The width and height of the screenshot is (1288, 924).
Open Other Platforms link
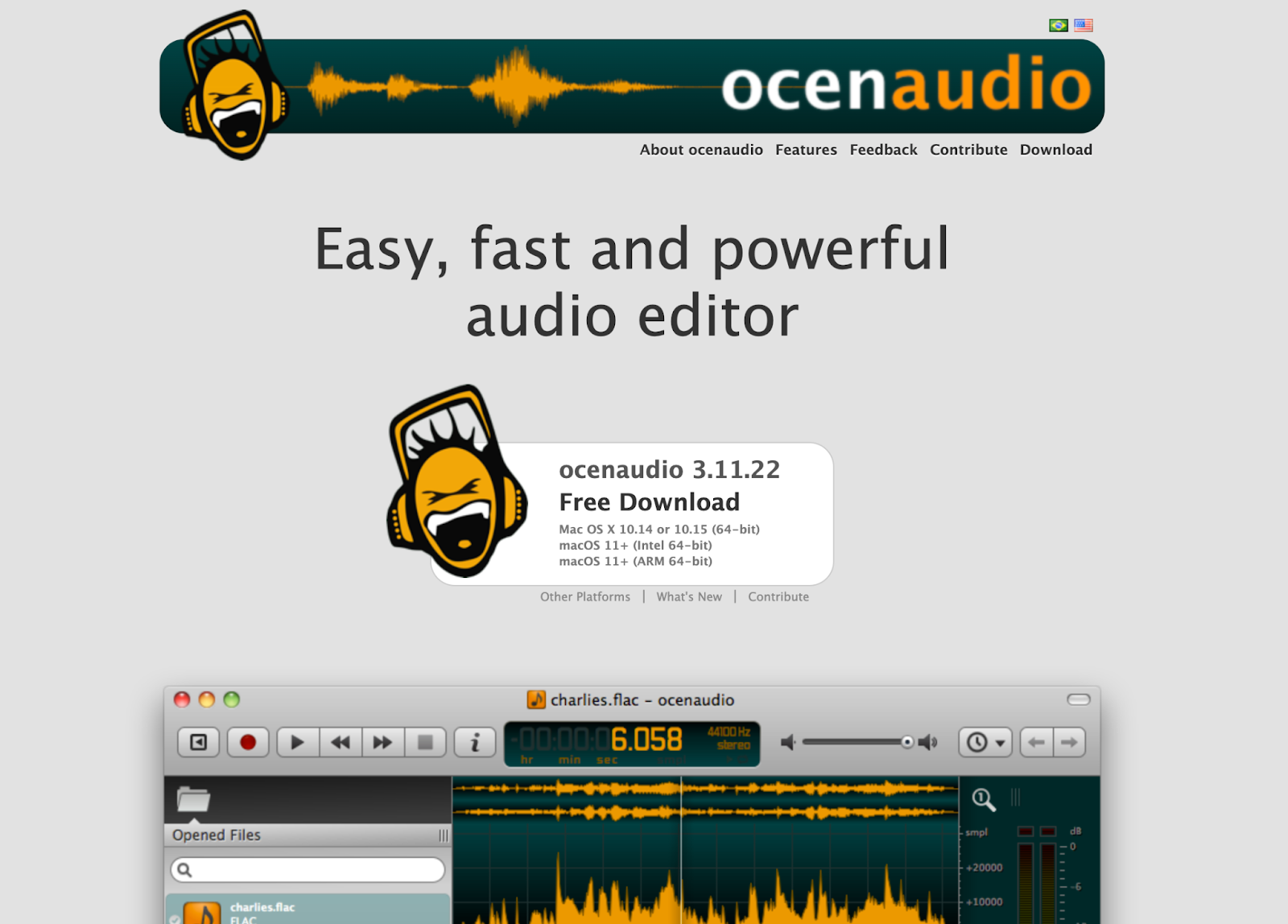click(585, 596)
